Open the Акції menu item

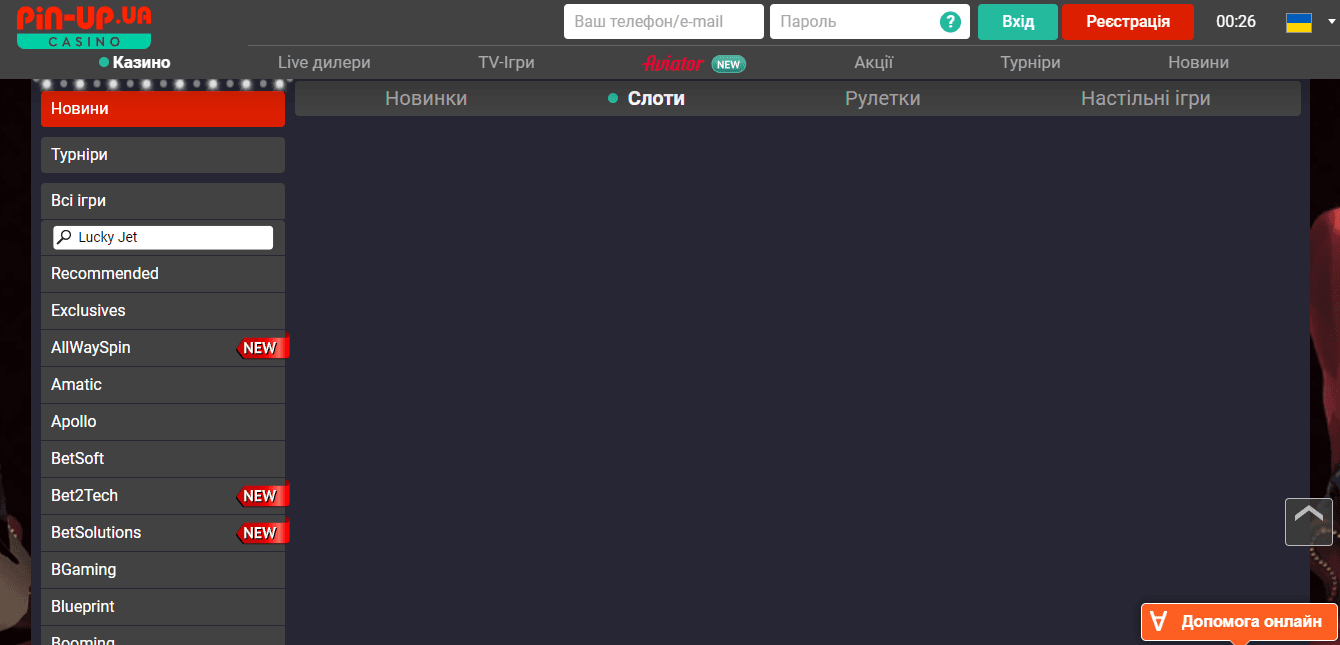coord(873,62)
